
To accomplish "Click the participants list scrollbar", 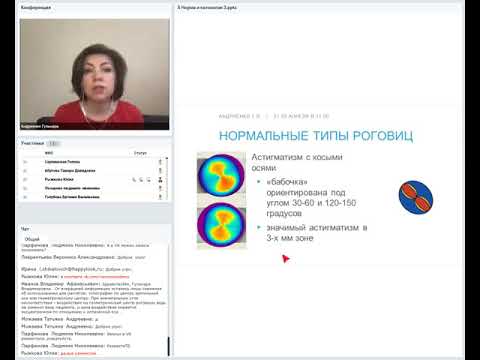I will 167,178.
